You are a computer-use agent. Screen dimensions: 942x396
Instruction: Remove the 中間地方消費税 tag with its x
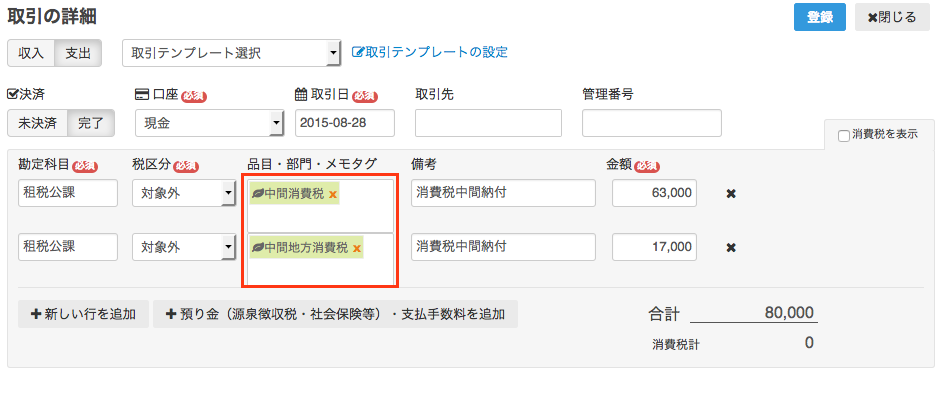[x=357, y=248]
